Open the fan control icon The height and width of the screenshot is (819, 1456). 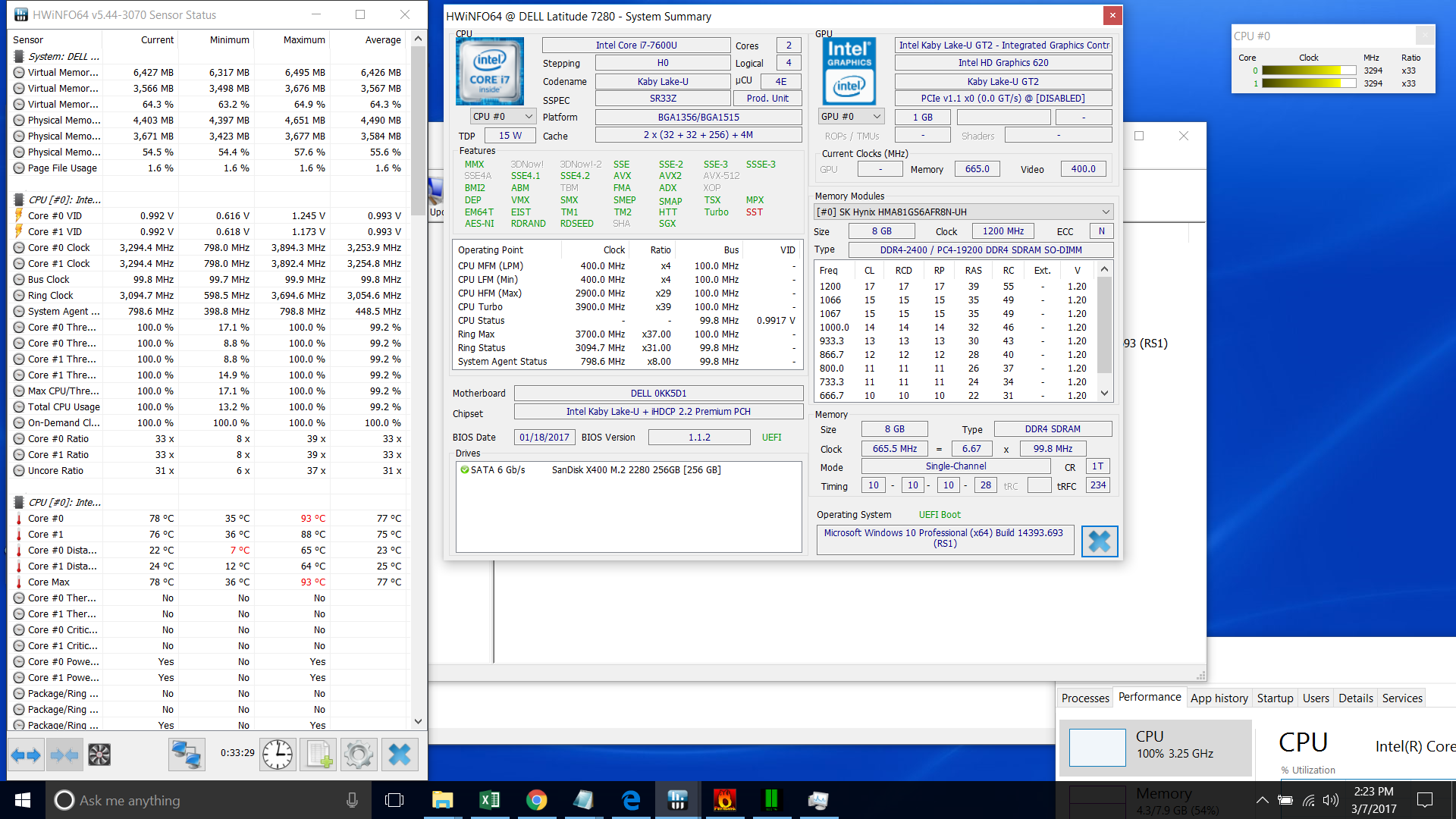[99, 755]
